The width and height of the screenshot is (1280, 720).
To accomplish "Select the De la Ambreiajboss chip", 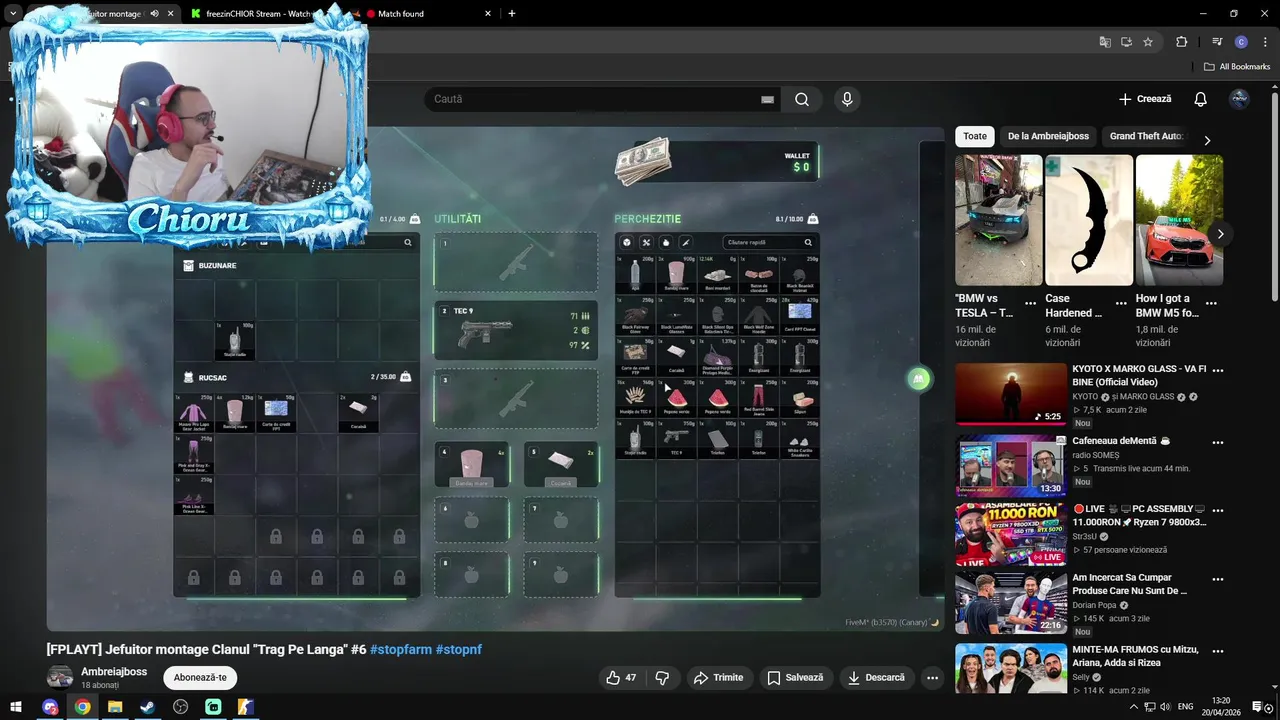I will point(1048,136).
